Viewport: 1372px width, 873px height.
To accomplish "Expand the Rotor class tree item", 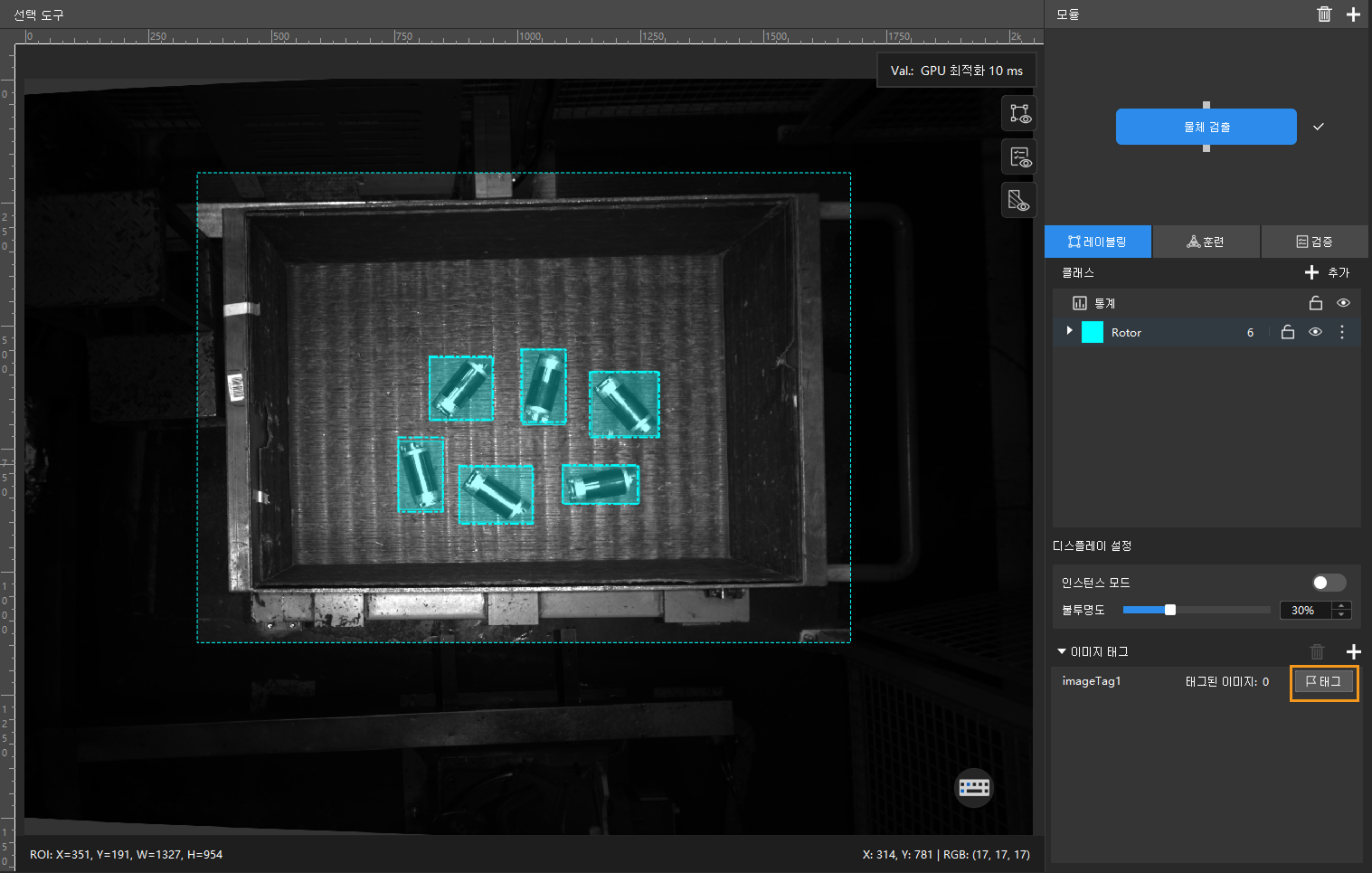I will coord(1069,331).
